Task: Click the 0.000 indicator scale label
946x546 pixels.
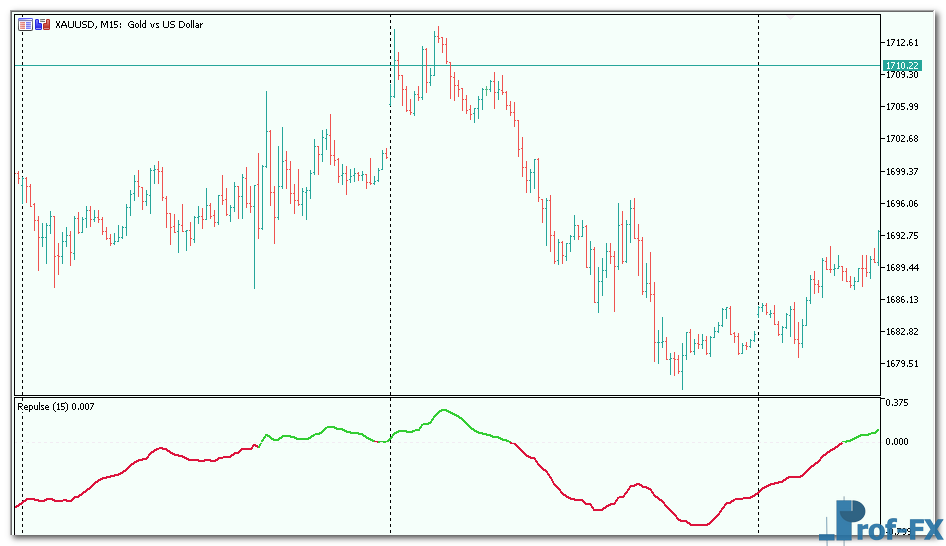Action: coord(896,441)
